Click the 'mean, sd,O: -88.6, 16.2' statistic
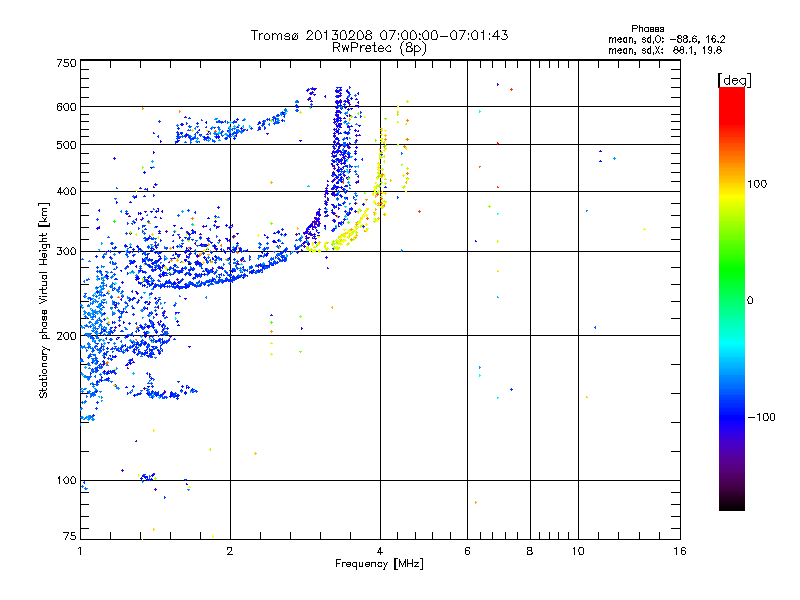Image resolution: width=800 pixels, height=600 pixels. coord(666,39)
